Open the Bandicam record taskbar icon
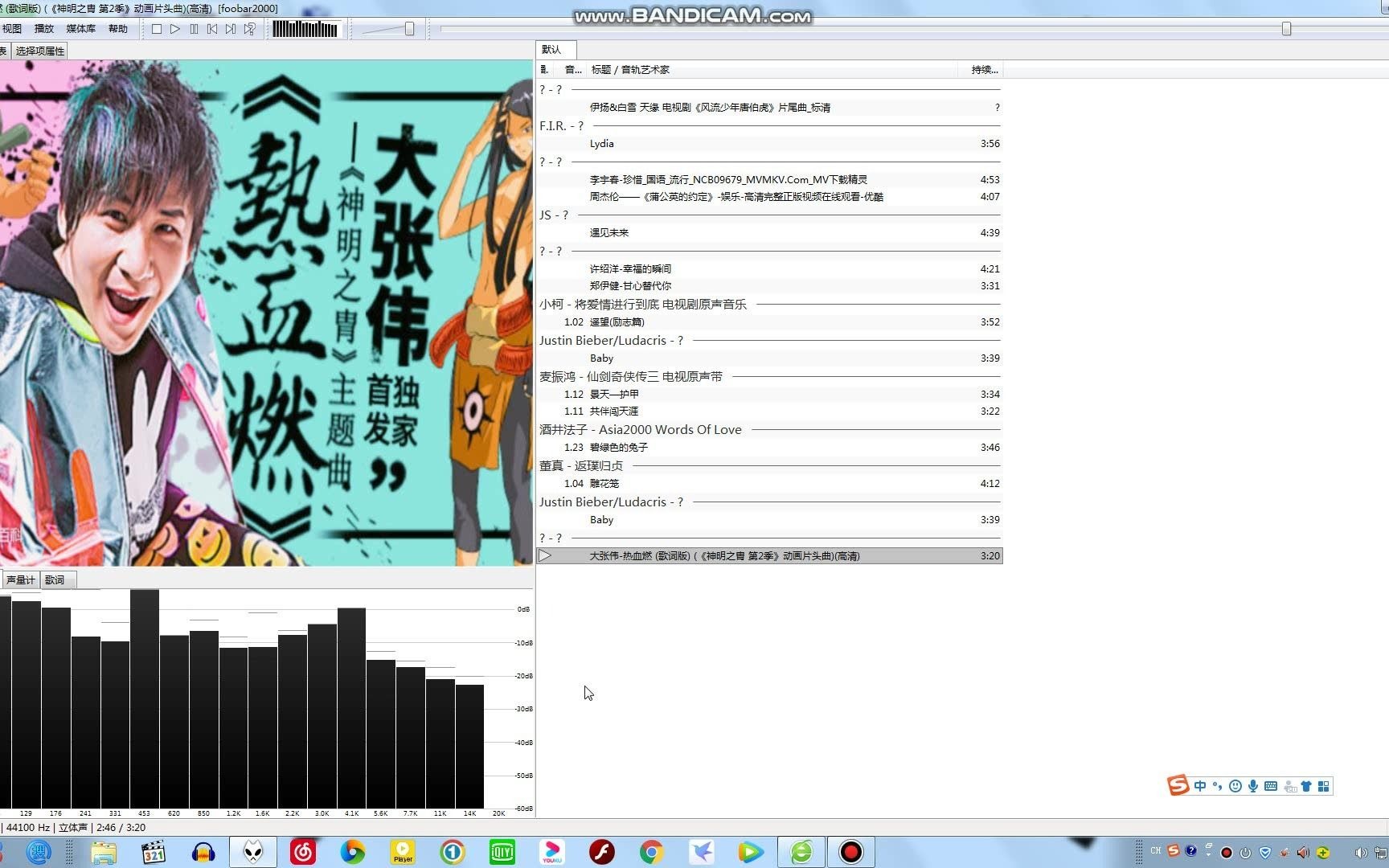Image resolution: width=1389 pixels, height=868 pixels. 851,852
